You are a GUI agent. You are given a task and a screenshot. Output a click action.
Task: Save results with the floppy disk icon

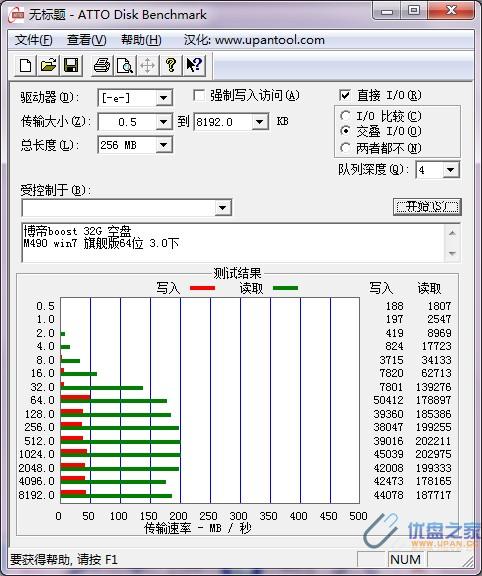click(71, 66)
